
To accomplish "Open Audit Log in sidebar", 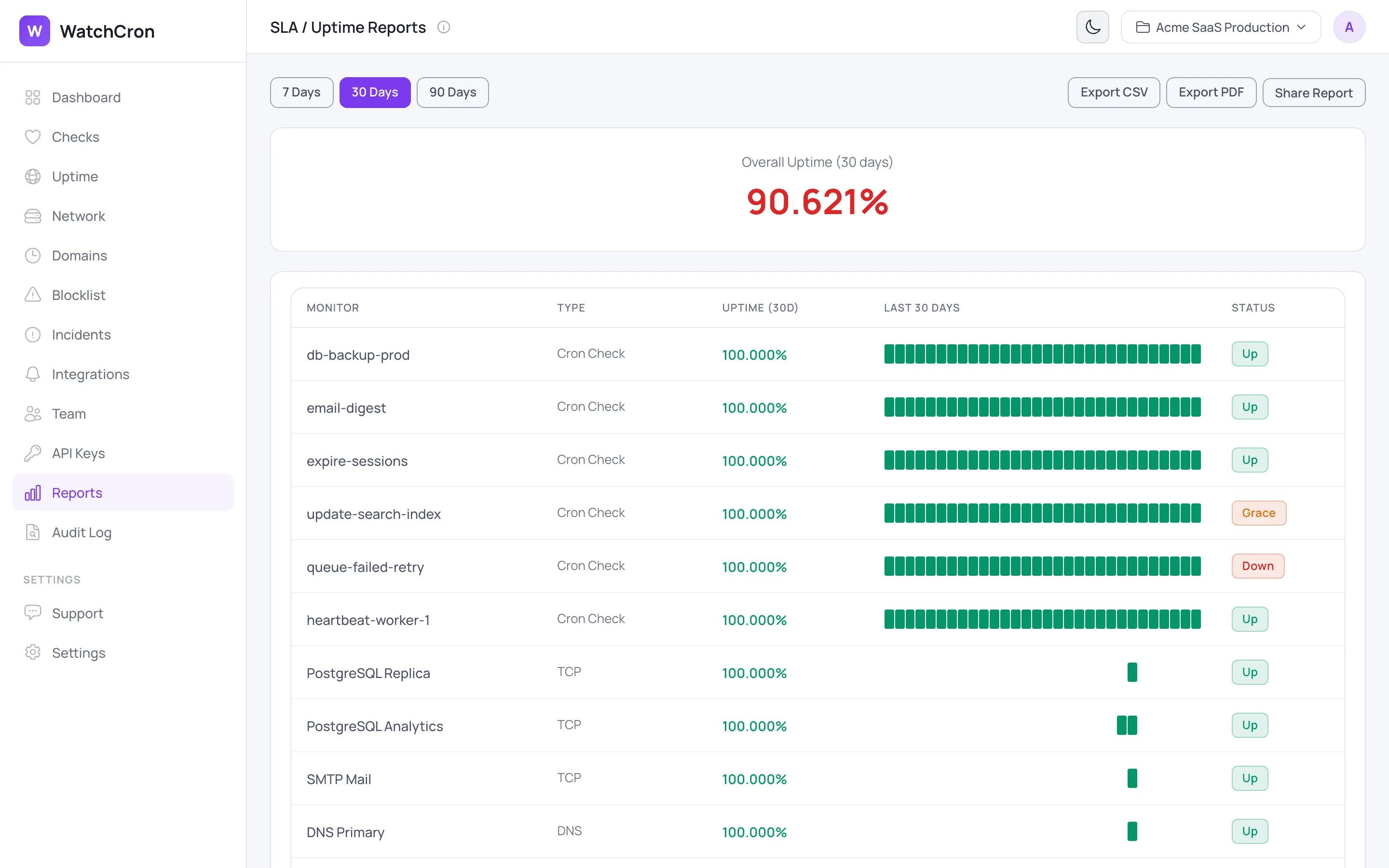I will coord(123,533).
